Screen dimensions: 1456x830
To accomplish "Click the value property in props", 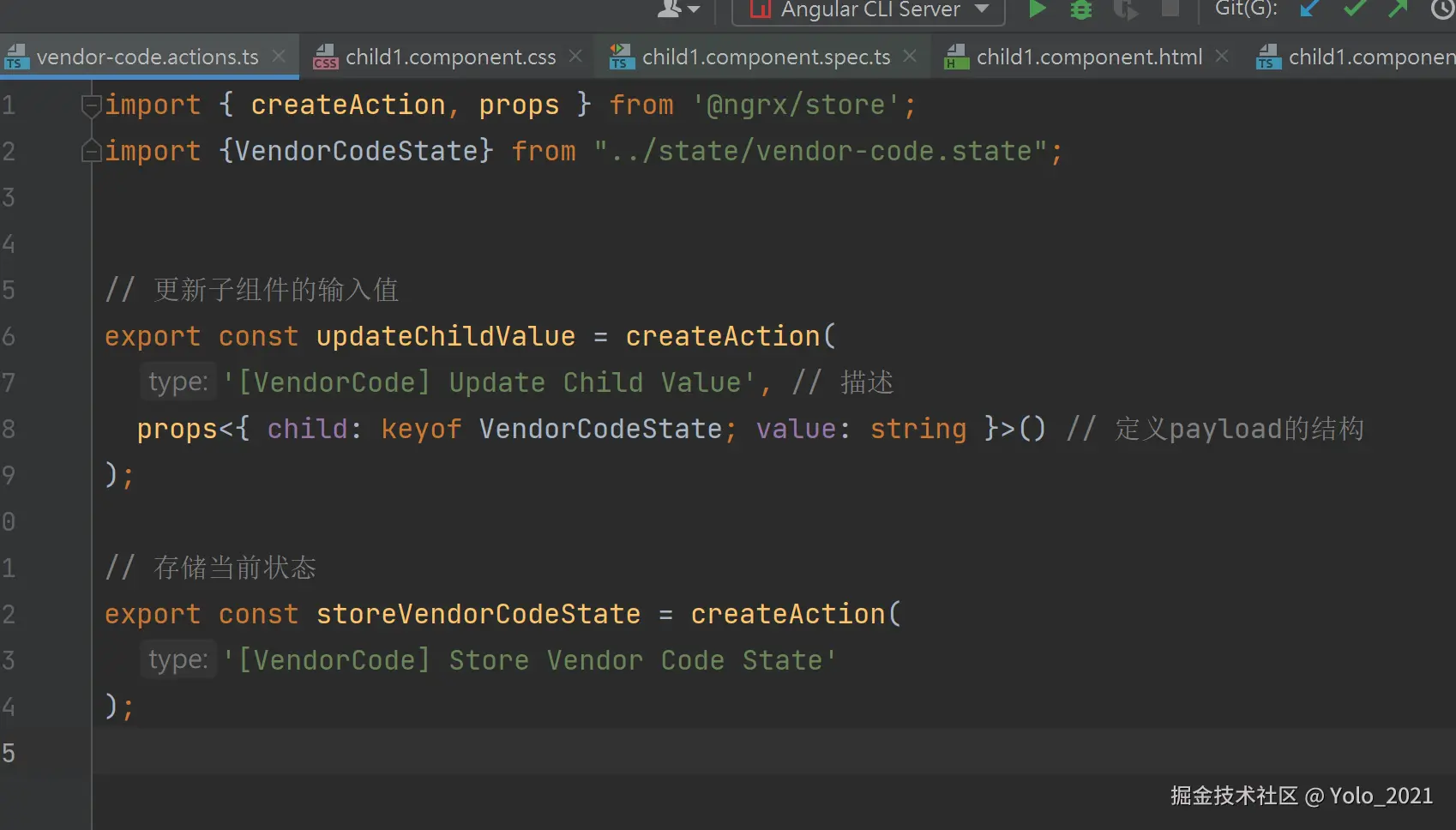I will pyautogui.click(x=797, y=430).
